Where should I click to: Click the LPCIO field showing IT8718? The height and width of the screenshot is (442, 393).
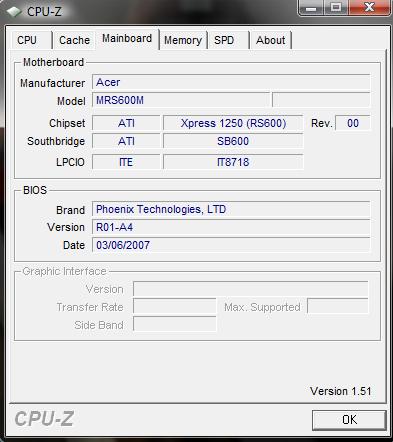[233, 162]
